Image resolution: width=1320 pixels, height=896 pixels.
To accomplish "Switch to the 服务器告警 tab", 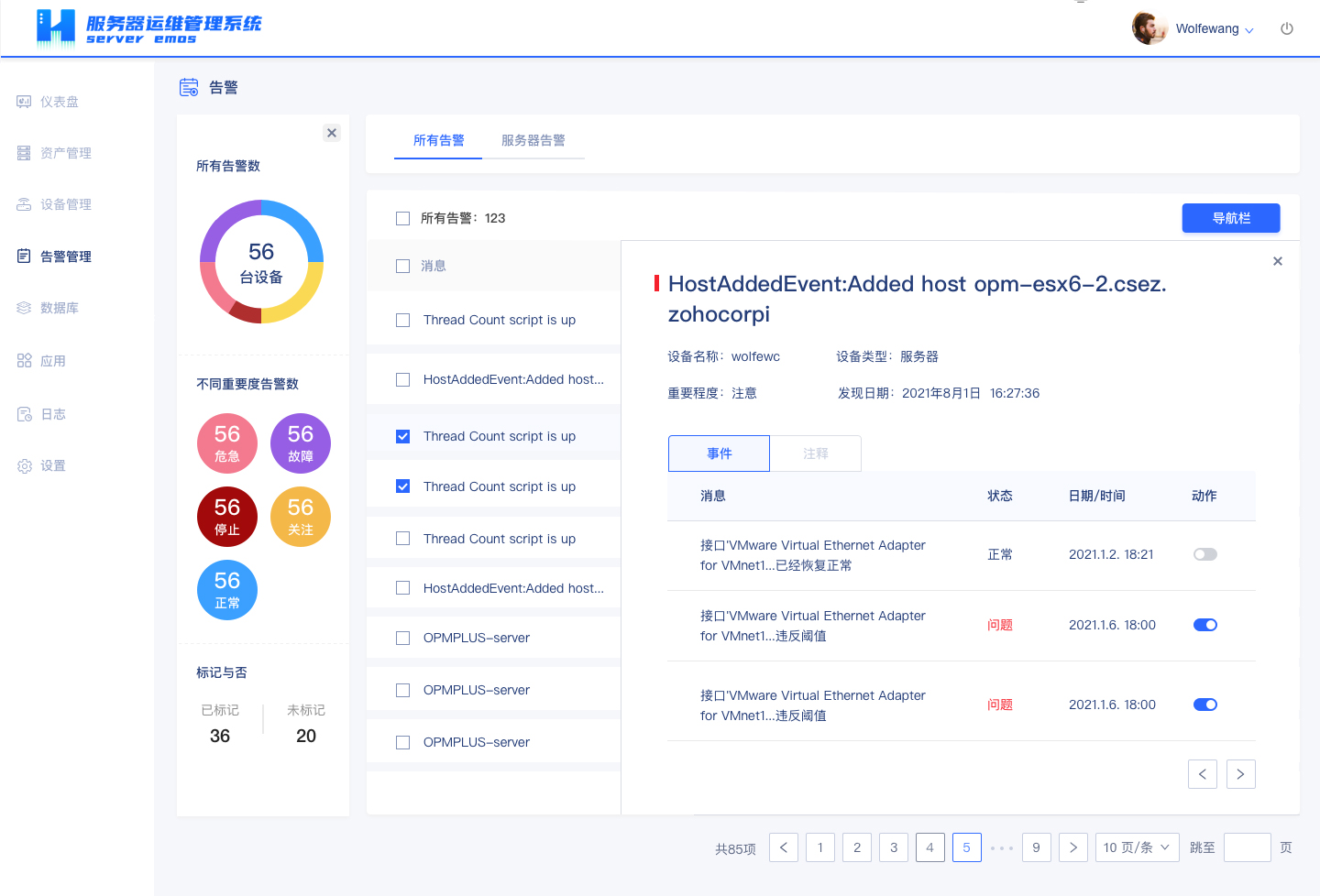I will tap(533, 140).
